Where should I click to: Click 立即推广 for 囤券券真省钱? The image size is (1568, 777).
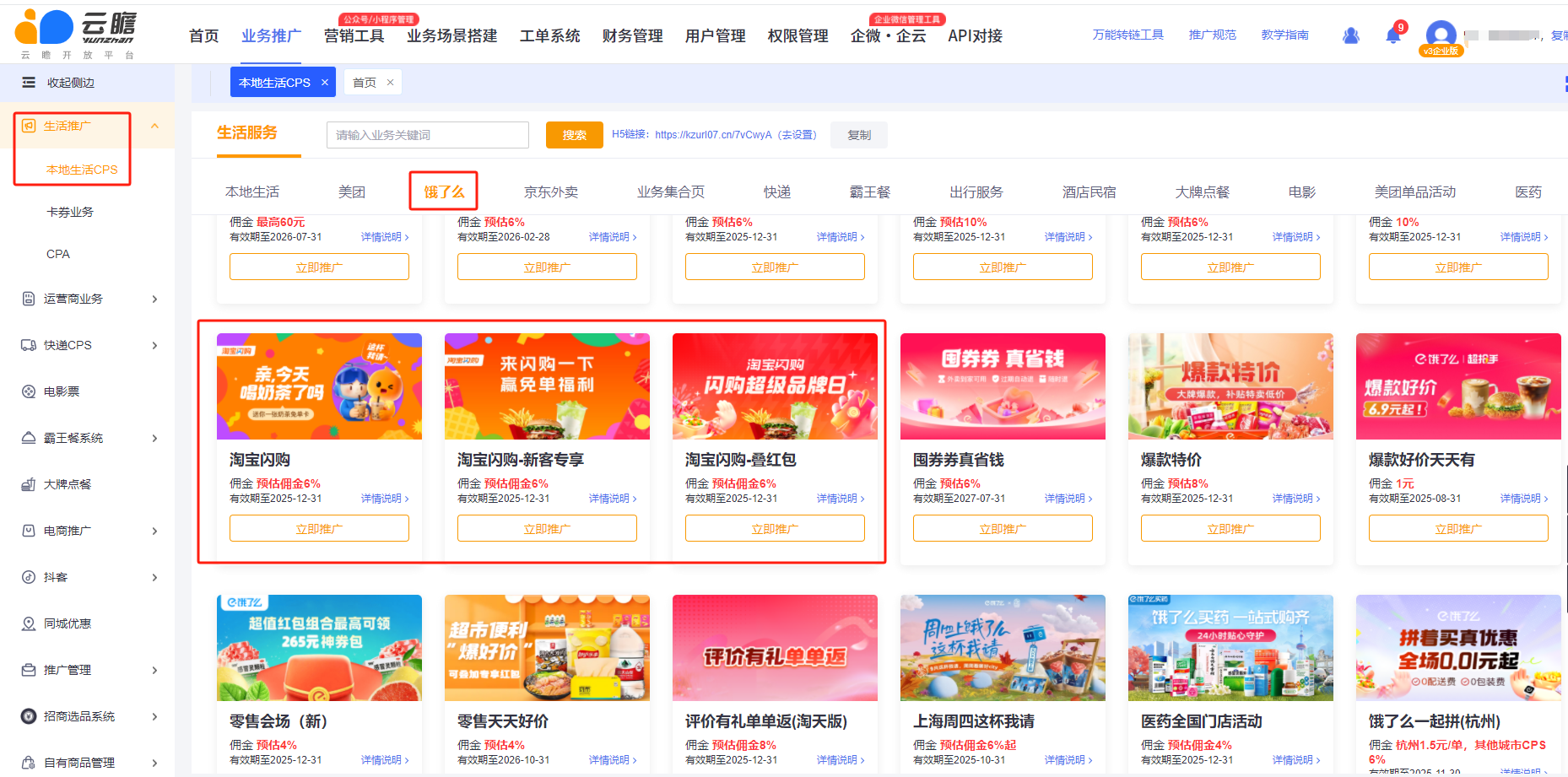(1003, 528)
